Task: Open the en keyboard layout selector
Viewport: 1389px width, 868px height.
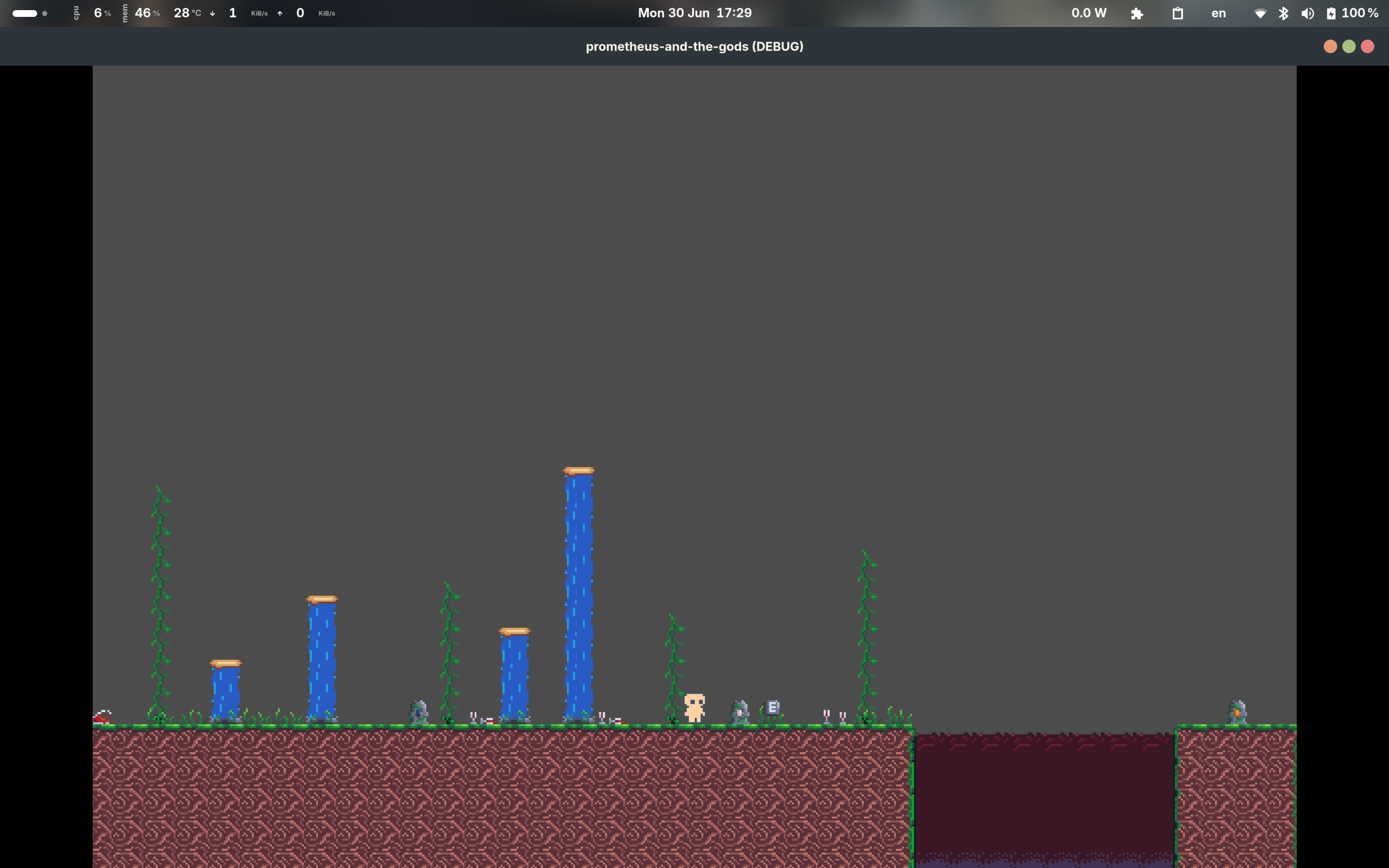Action: pos(1219,13)
